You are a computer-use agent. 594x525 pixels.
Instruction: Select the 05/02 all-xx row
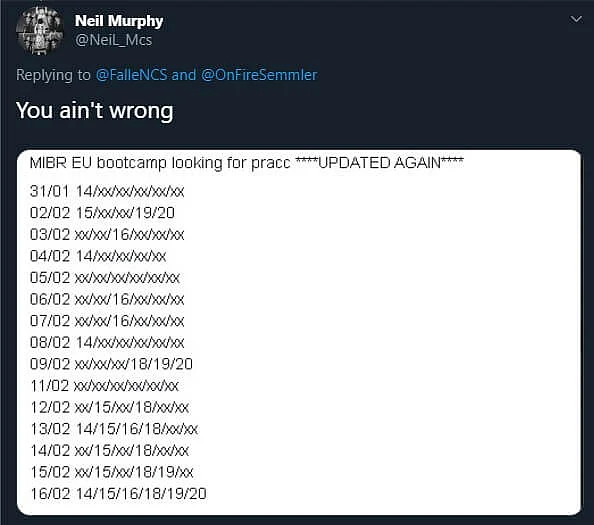(105, 278)
